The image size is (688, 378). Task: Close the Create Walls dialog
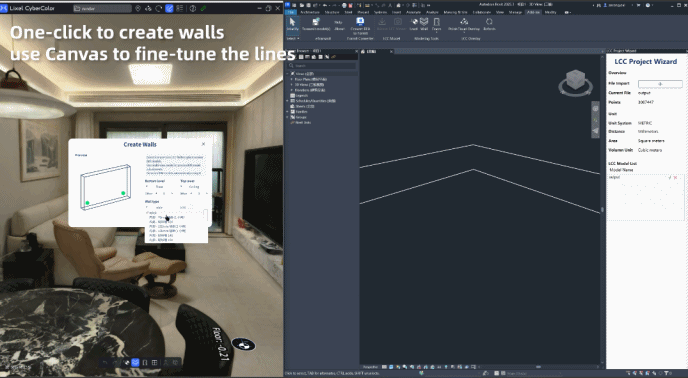203,144
